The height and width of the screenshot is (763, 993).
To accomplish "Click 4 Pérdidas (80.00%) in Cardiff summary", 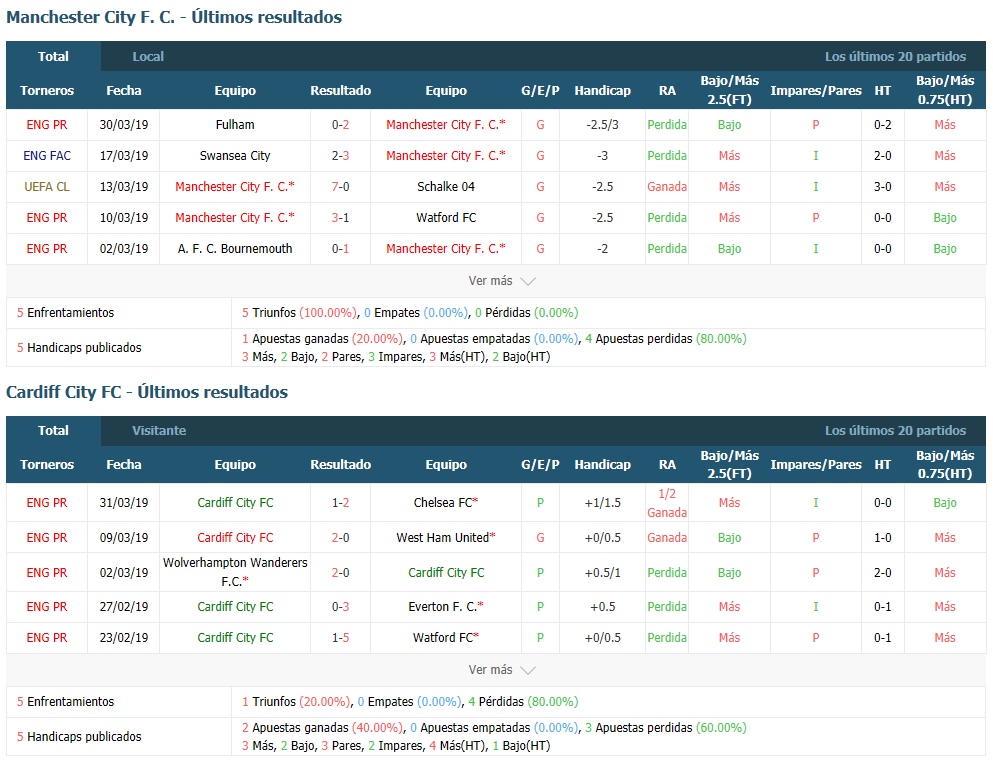I will coord(523,702).
